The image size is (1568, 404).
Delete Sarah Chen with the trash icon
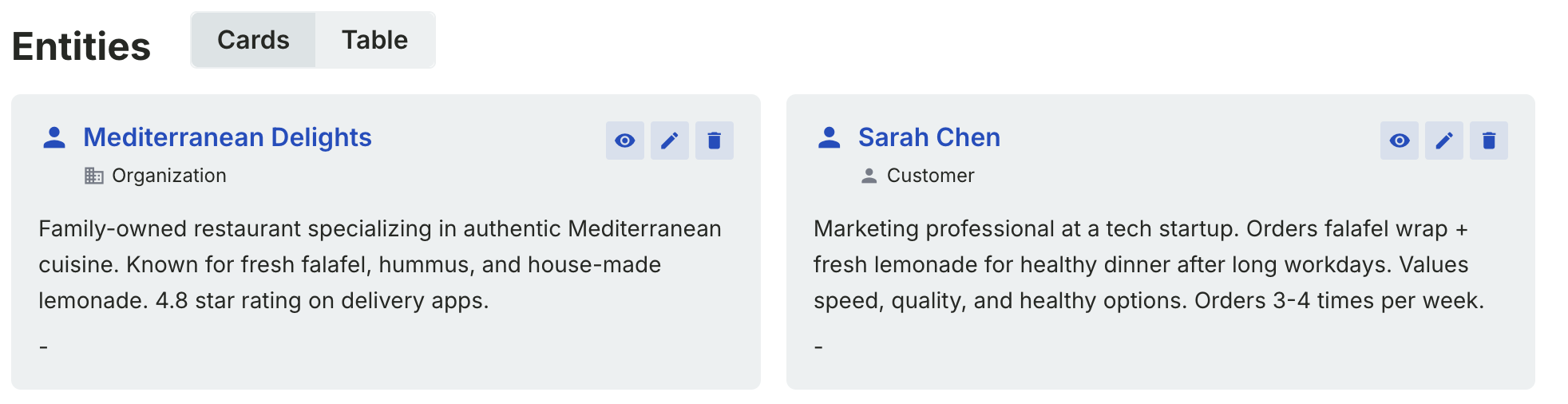[x=1489, y=141]
